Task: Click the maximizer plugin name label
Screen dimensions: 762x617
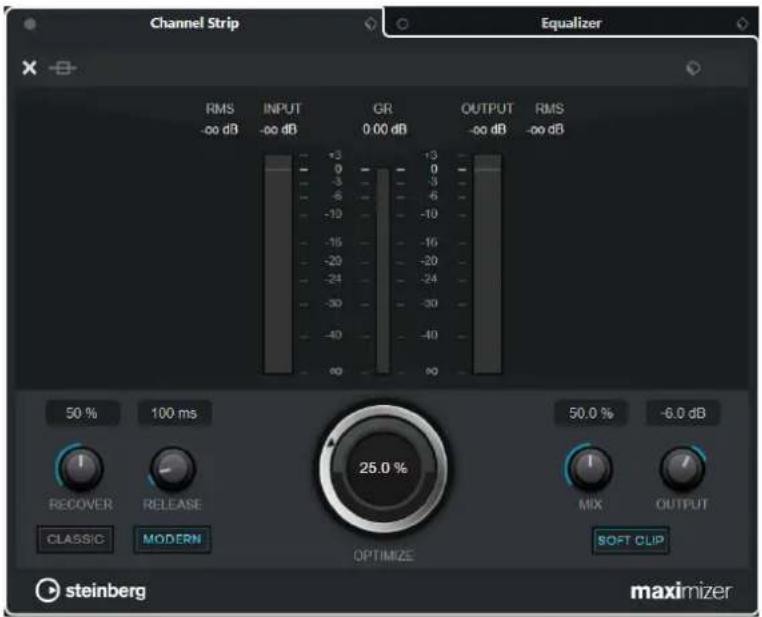Action: point(681,591)
